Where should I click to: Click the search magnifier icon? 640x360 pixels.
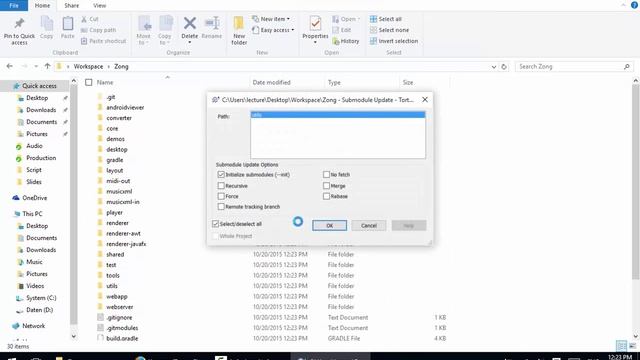click(627, 67)
